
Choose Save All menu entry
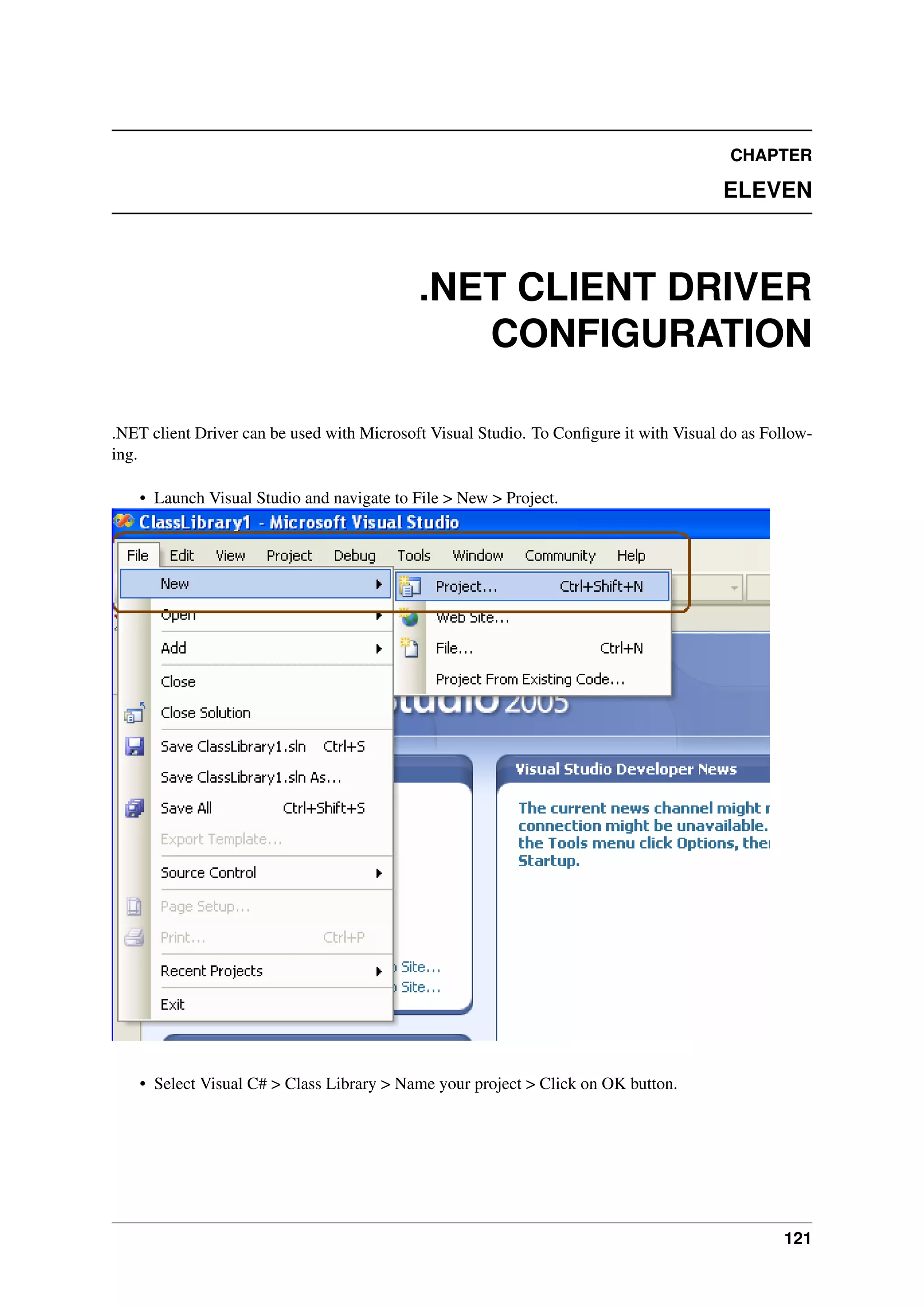[x=255, y=808]
